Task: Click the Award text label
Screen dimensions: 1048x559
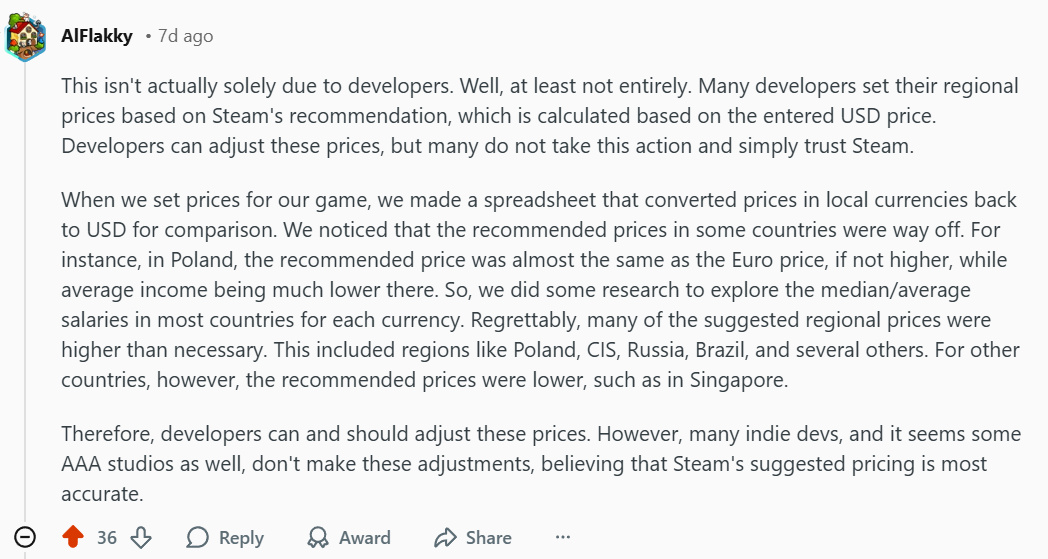Action: (x=364, y=538)
